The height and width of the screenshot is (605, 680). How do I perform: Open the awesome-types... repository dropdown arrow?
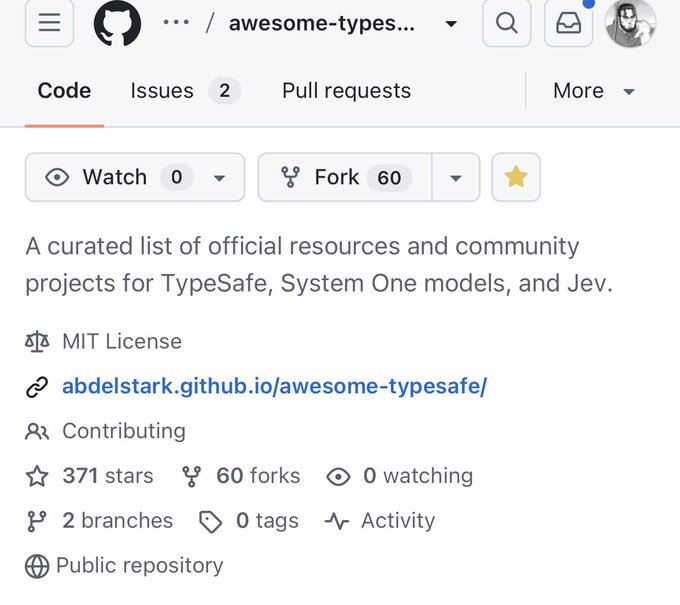tap(451, 23)
